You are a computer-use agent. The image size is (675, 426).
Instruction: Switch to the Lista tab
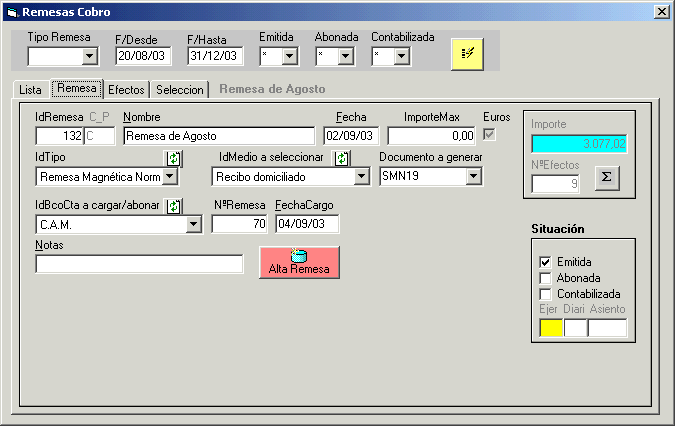click(x=30, y=89)
